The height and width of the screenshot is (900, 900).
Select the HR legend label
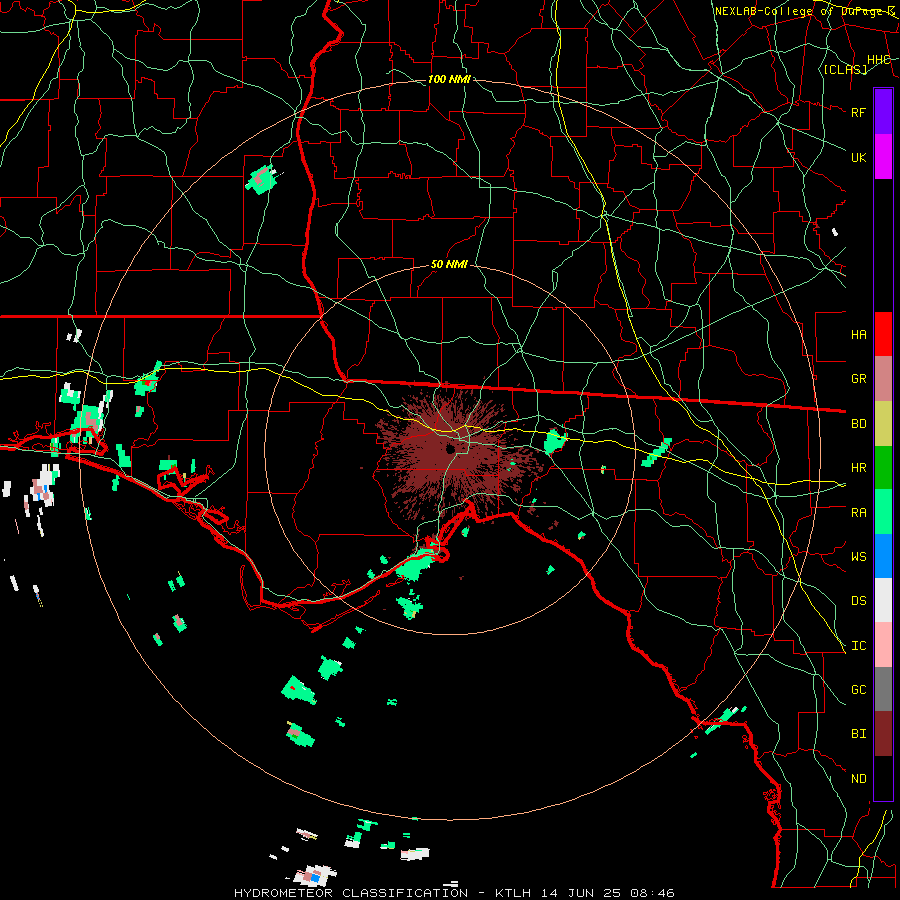pyautogui.click(x=858, y=468)
